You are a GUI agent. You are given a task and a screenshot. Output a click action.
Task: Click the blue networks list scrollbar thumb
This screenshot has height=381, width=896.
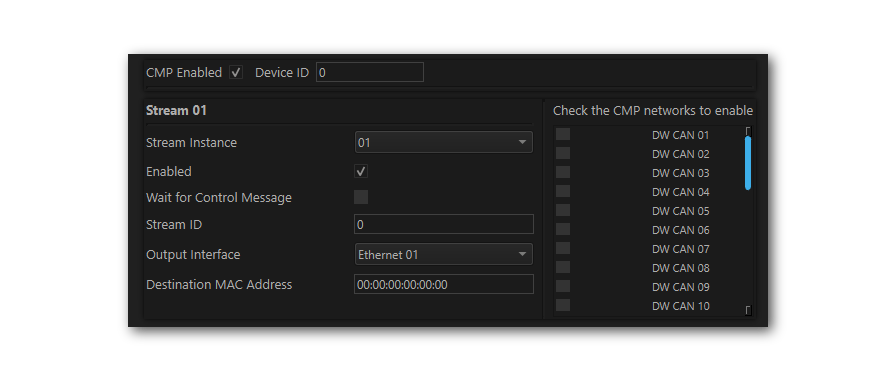click(x=748, y=163)
